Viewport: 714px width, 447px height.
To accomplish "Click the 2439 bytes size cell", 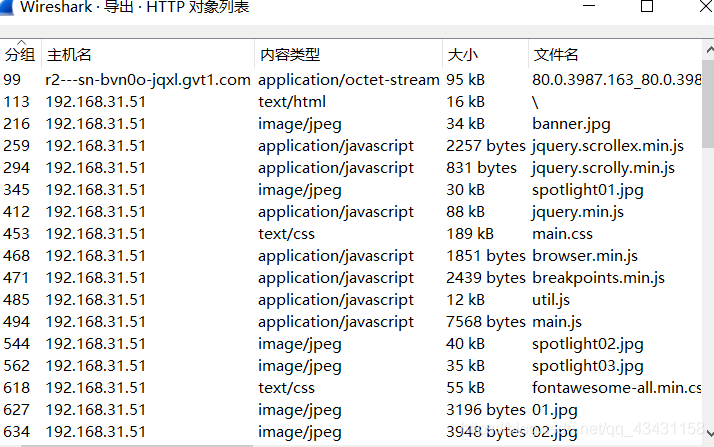I will 485,278.
